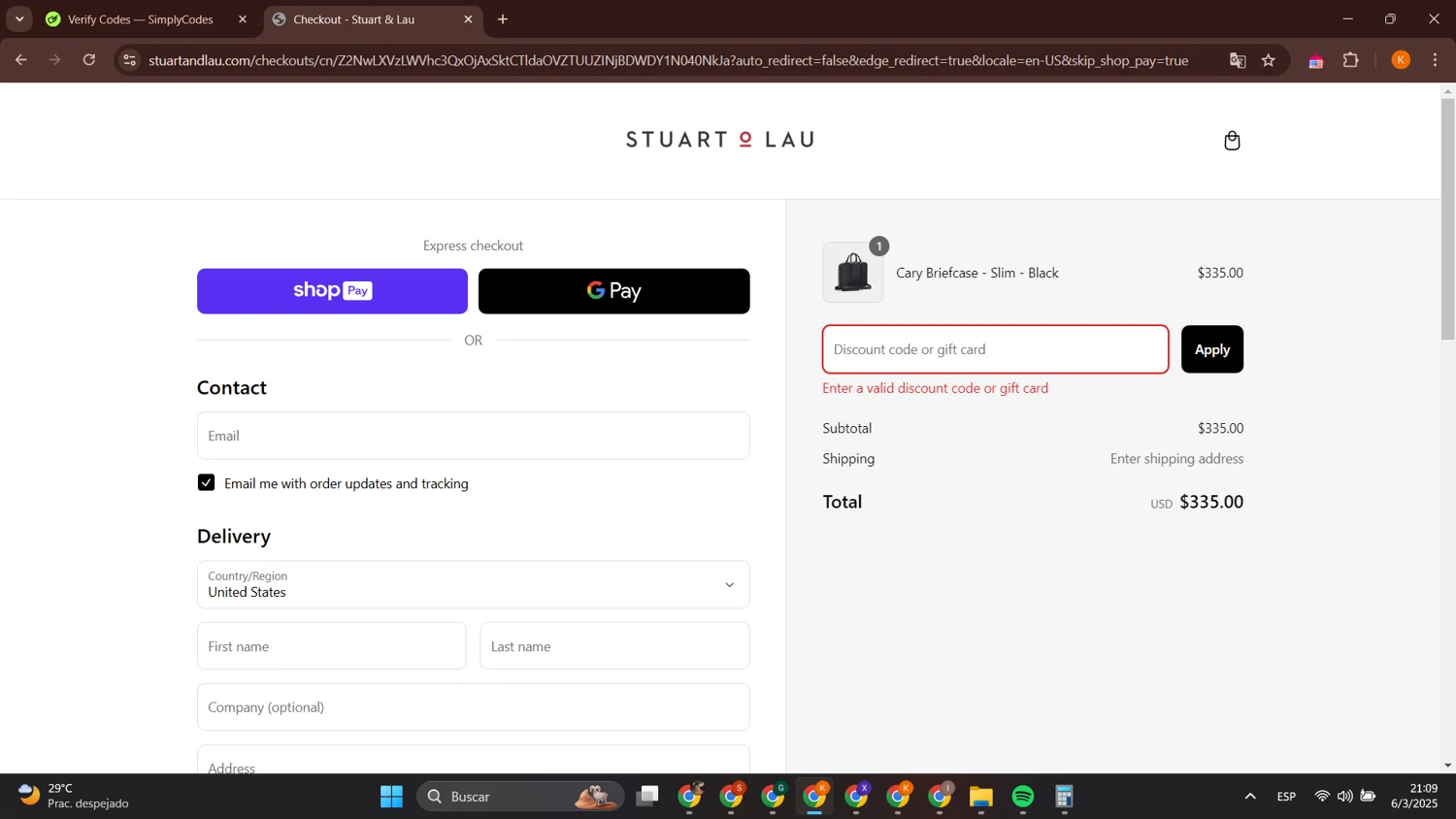Open the extensions puzzle icon
The height and width of the screenshot is (819, 1456).
(x=1350, y=60)
